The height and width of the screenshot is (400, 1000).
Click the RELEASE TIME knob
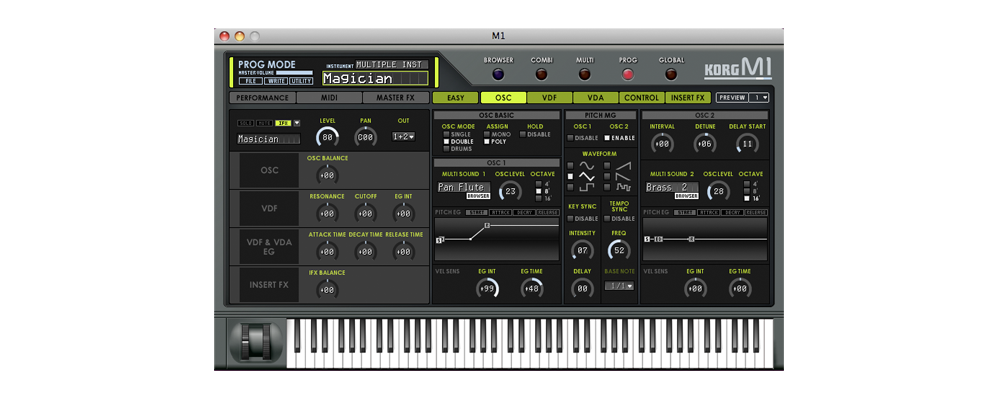tap(403, 251)
